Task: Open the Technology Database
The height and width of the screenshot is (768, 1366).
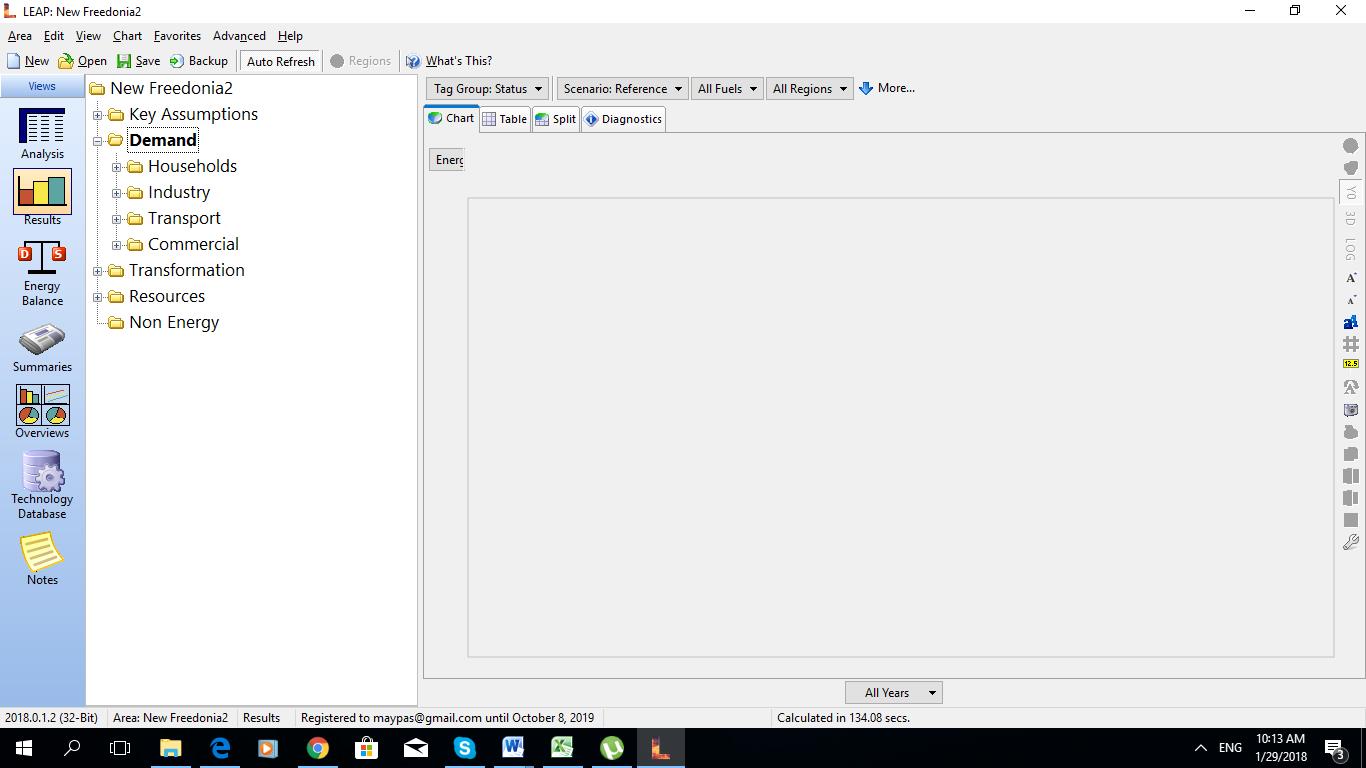Action: (42, 485)
